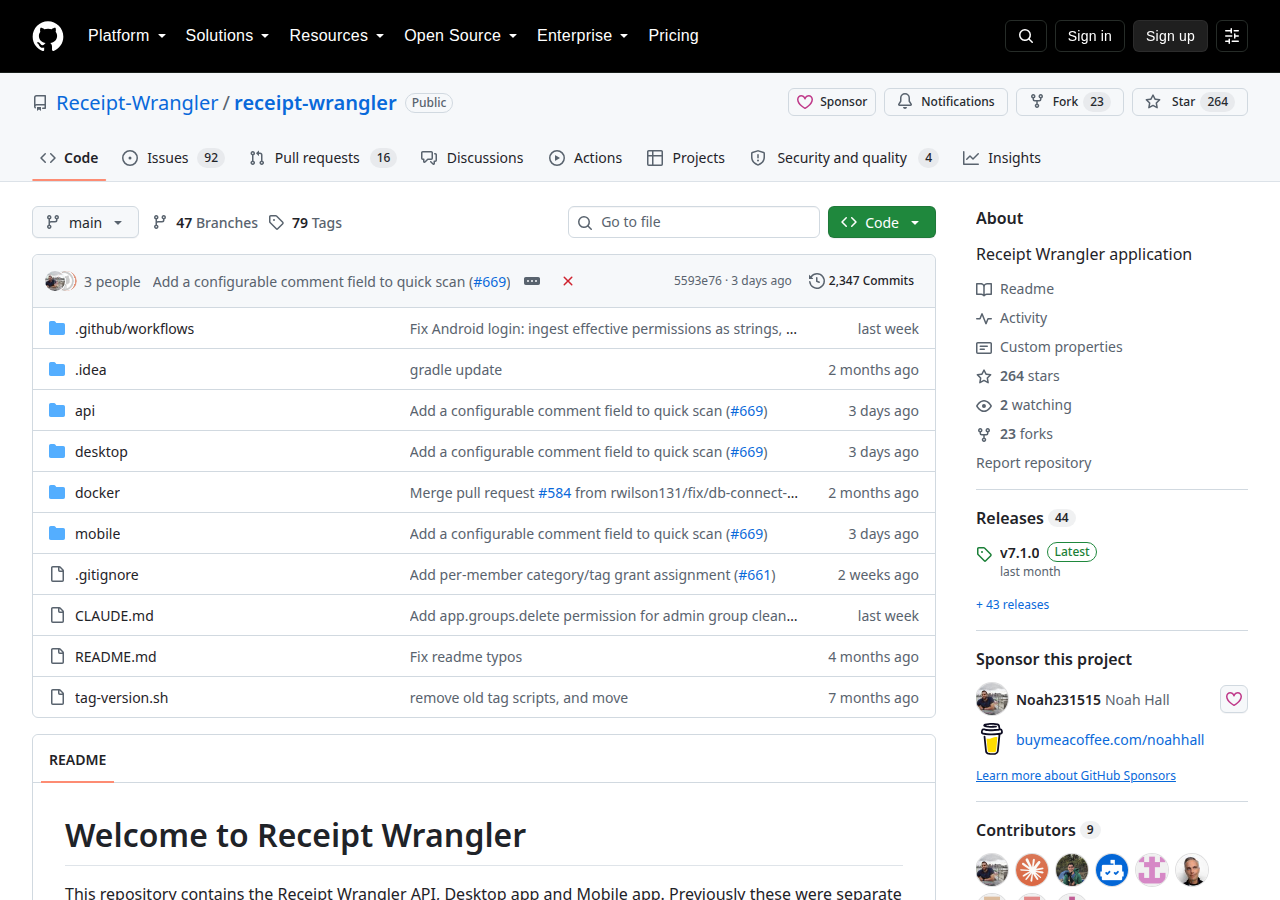Open the appearance settings icon in header

click(x=1232, y=36)
